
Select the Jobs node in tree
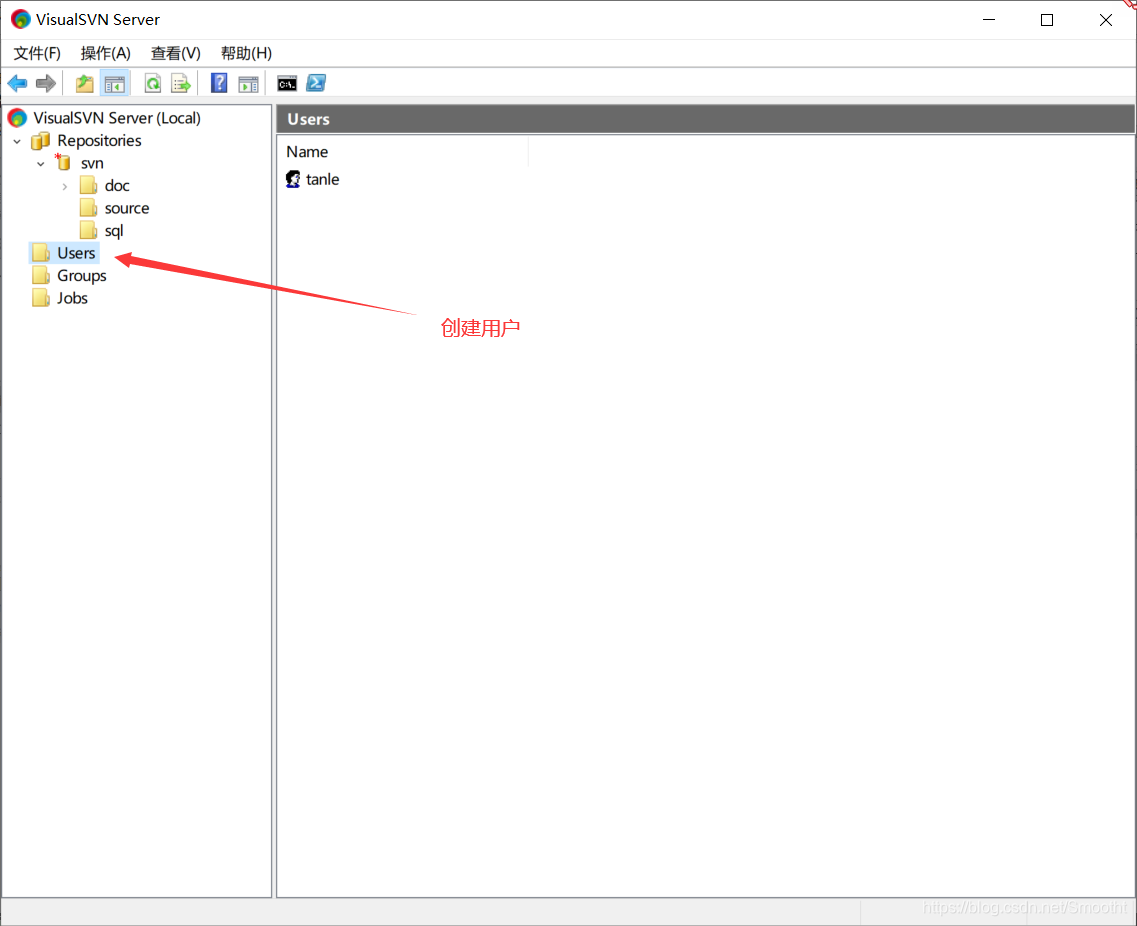tap(73, 298)
